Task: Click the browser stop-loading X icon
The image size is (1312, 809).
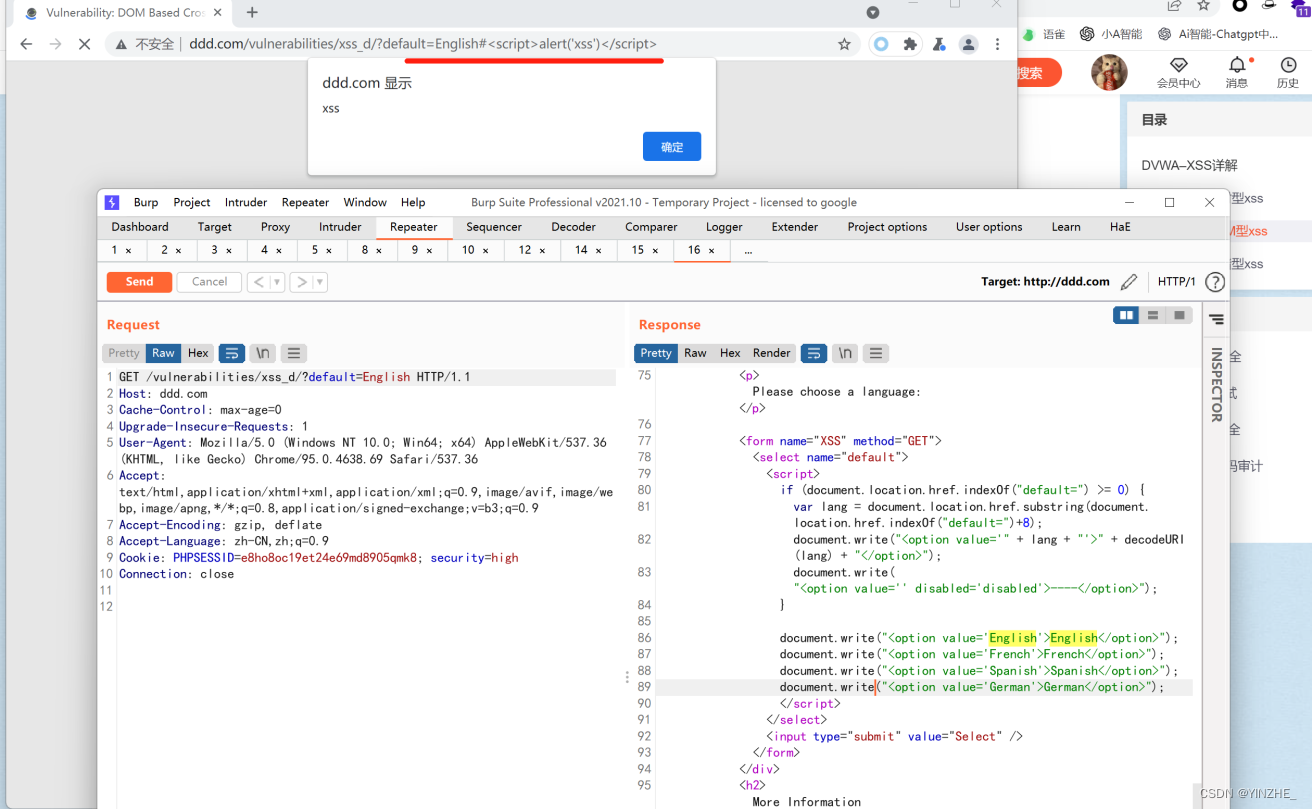Action: (84, 44)
